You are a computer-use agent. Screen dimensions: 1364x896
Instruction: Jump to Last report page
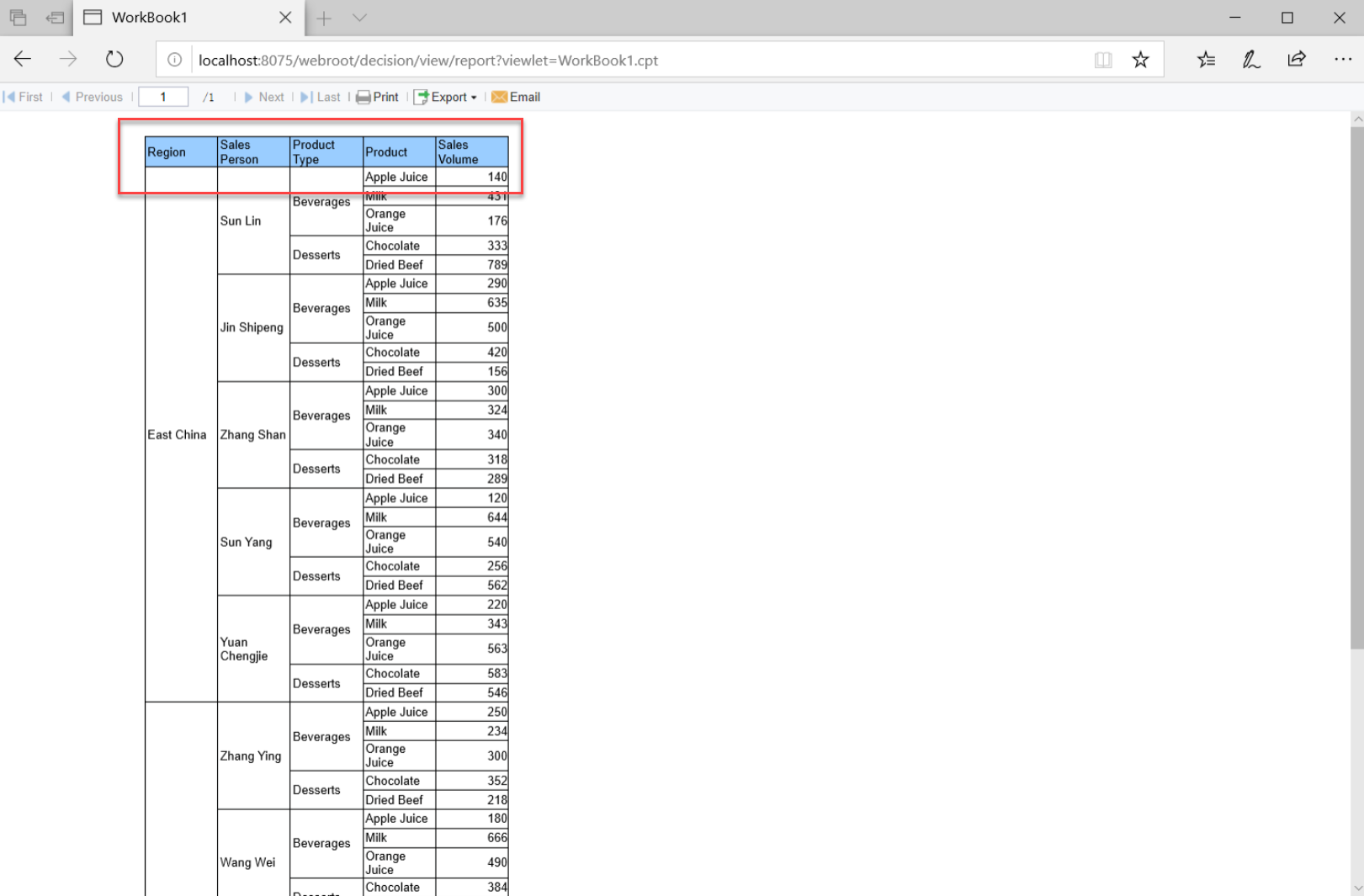point(321,97)
